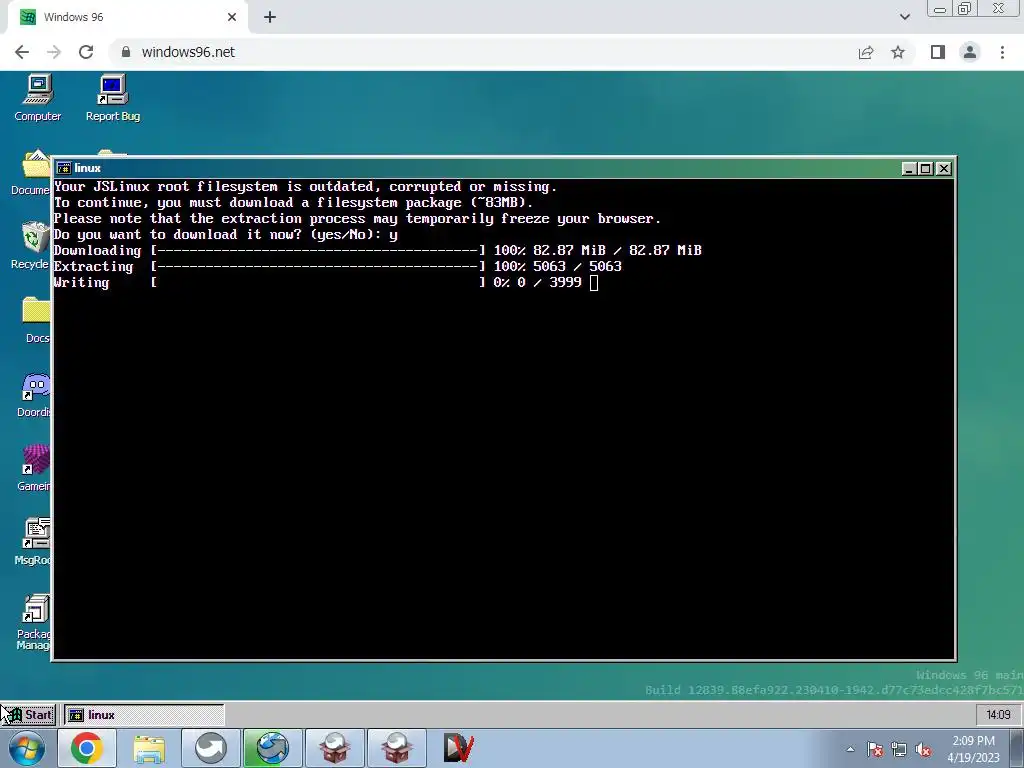Click the linux window title icon

(x=63, y=168)
